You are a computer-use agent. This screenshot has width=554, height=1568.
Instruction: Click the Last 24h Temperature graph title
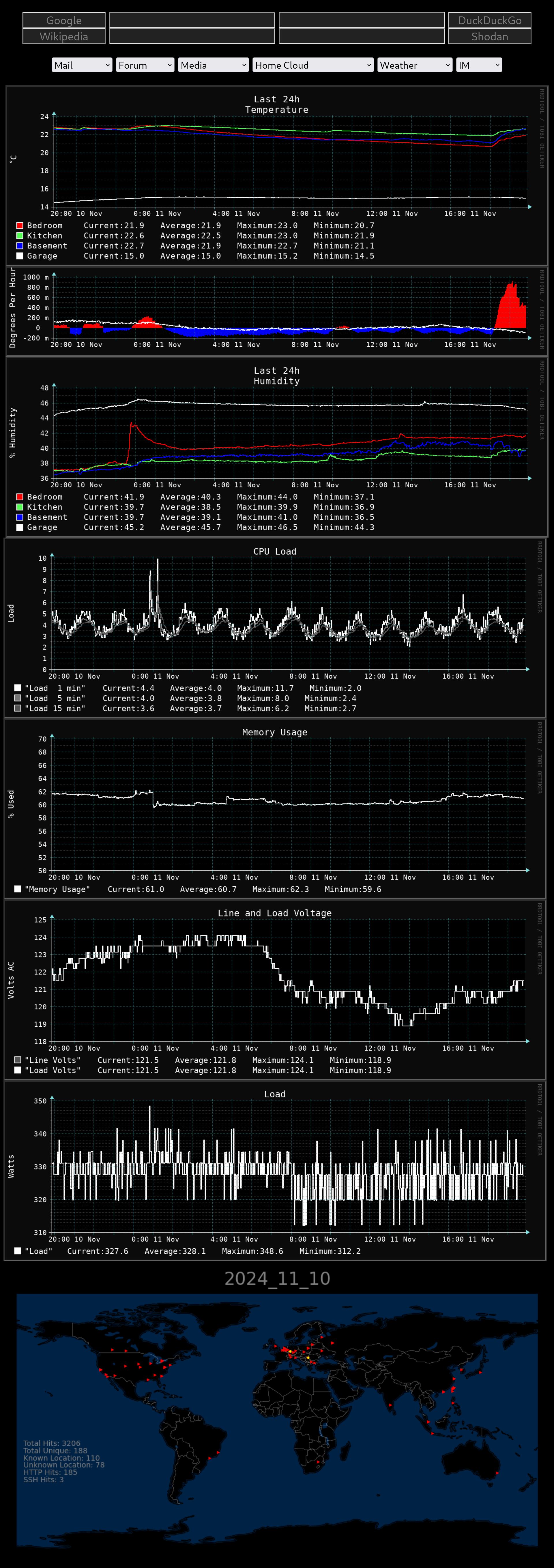(277, 105)
